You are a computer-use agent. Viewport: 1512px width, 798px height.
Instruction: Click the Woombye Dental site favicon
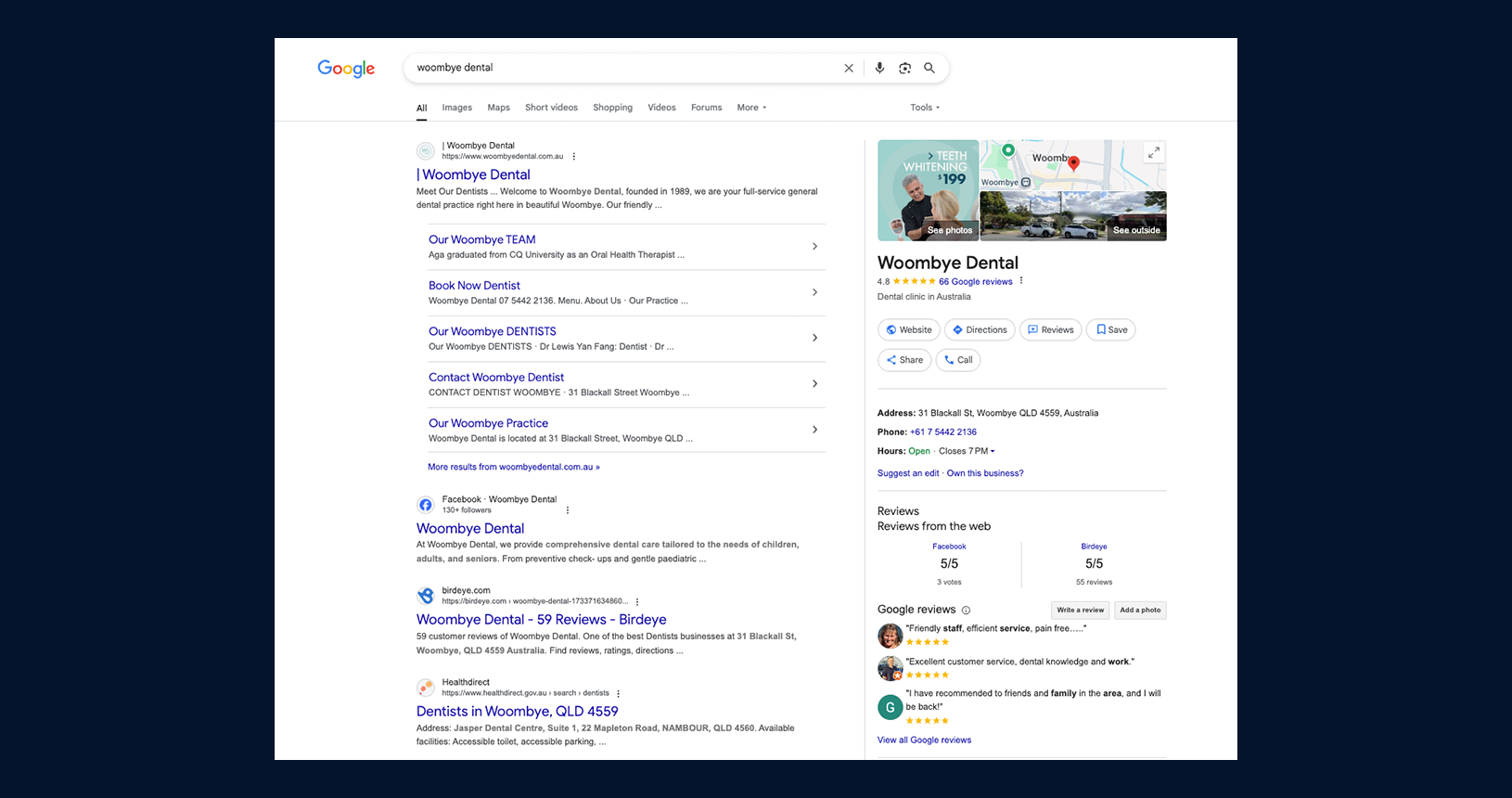click(426, 150)
